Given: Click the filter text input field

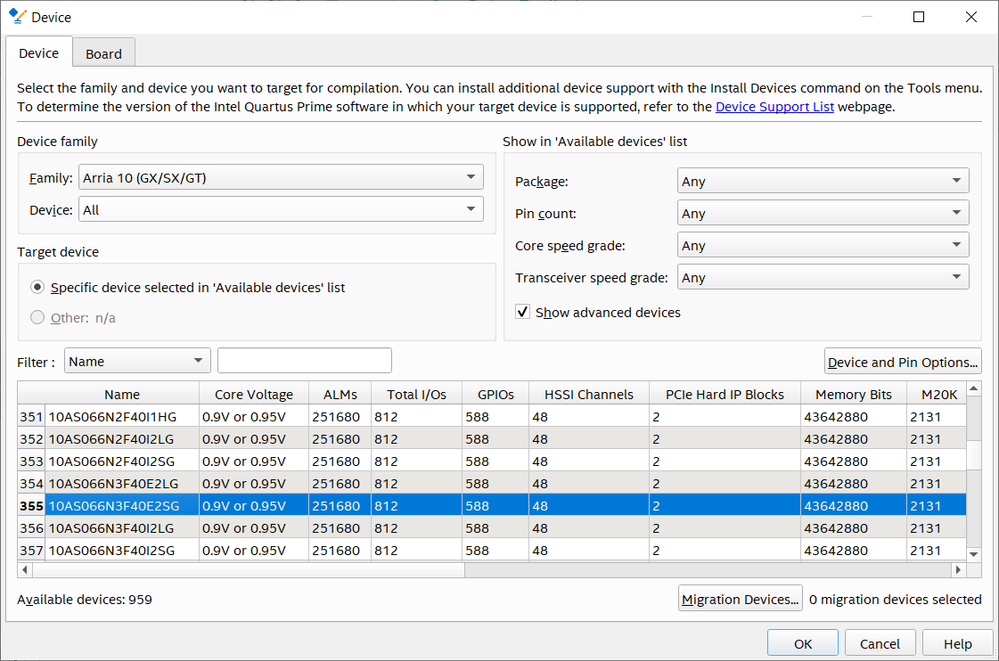Looking at the screenshot, I should tap(304, 361).
